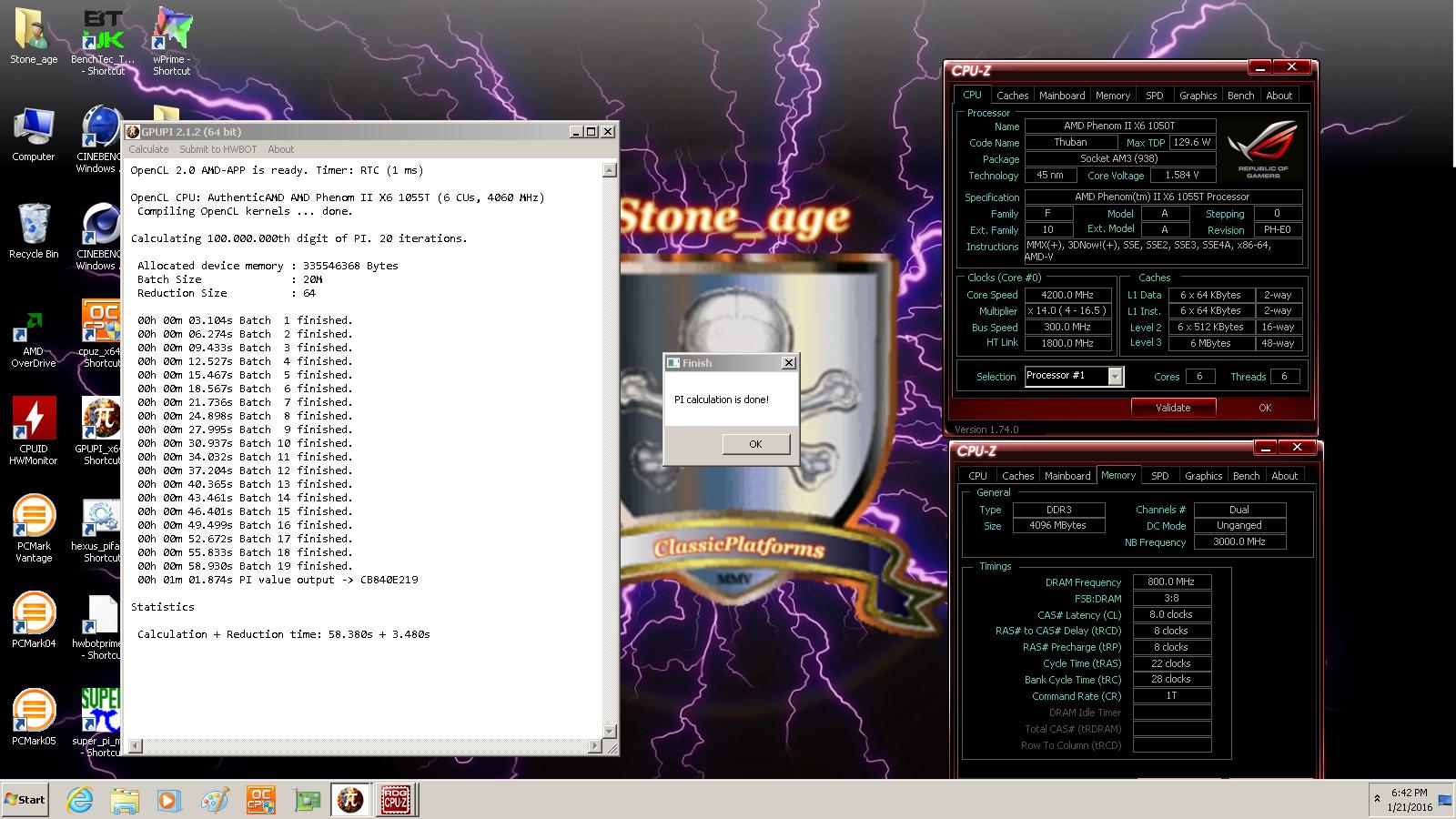Click DRAM Frequency value 800.0 MHz

point(1171,582)
